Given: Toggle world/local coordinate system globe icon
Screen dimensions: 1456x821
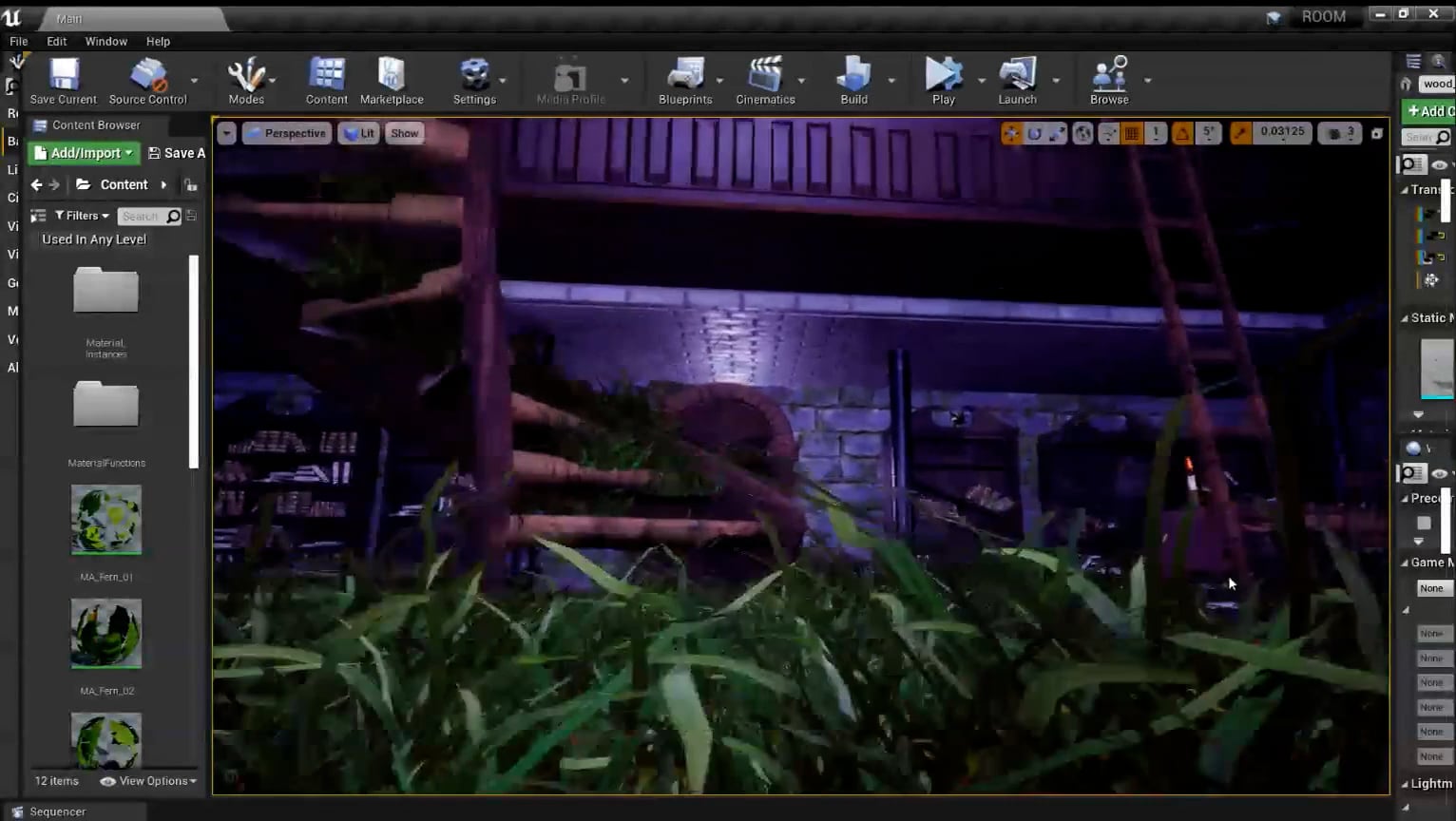Looking at the screenshot, I should (1082, 134).
